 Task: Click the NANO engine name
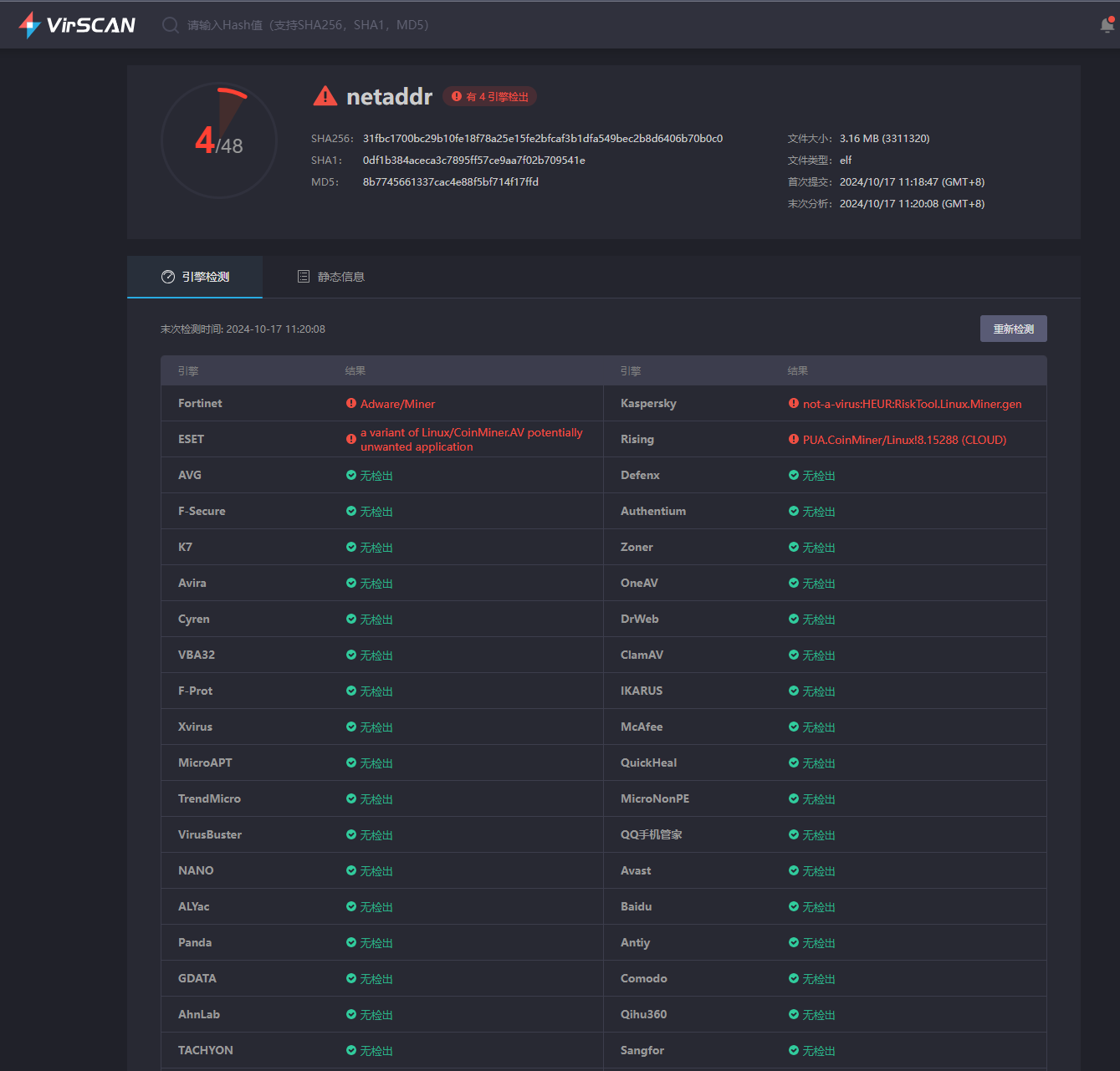pyautogui.click(x=196, y=870)
